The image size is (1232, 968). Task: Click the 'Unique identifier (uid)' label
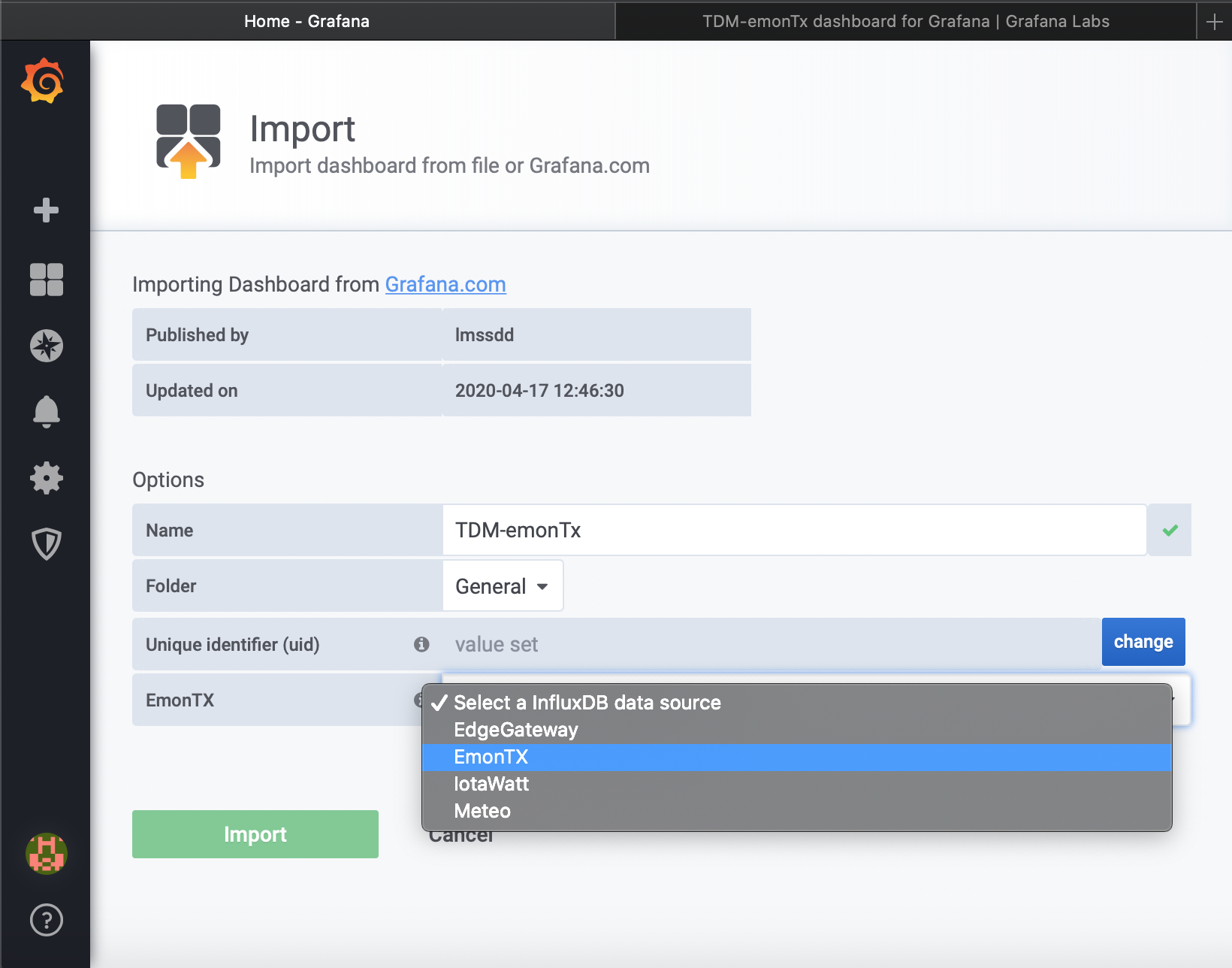[233, 645]
